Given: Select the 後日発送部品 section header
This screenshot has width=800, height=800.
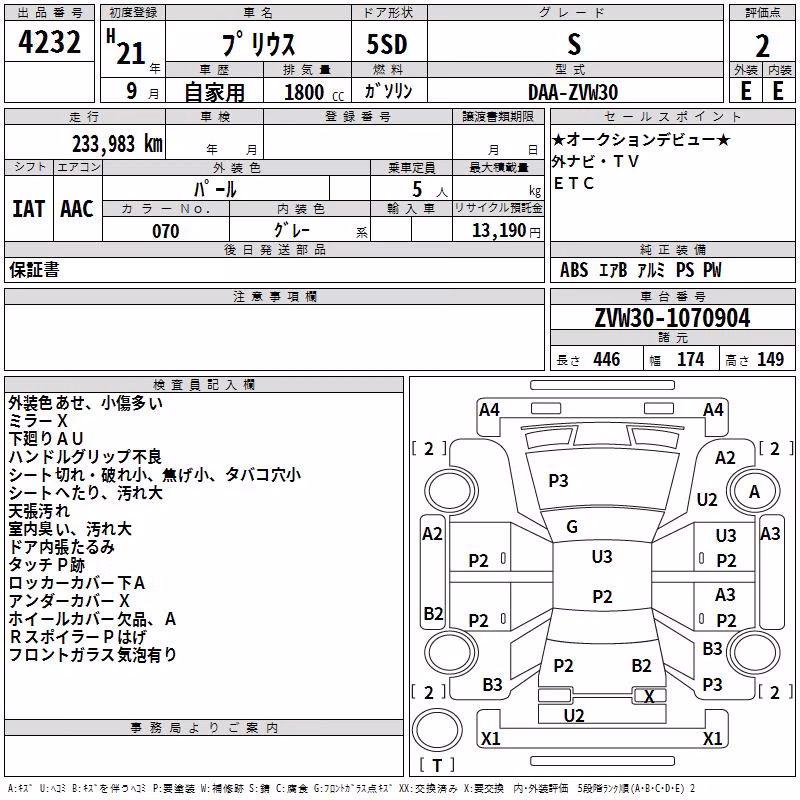Looking at the screenshot, I should tap(274, 249).
